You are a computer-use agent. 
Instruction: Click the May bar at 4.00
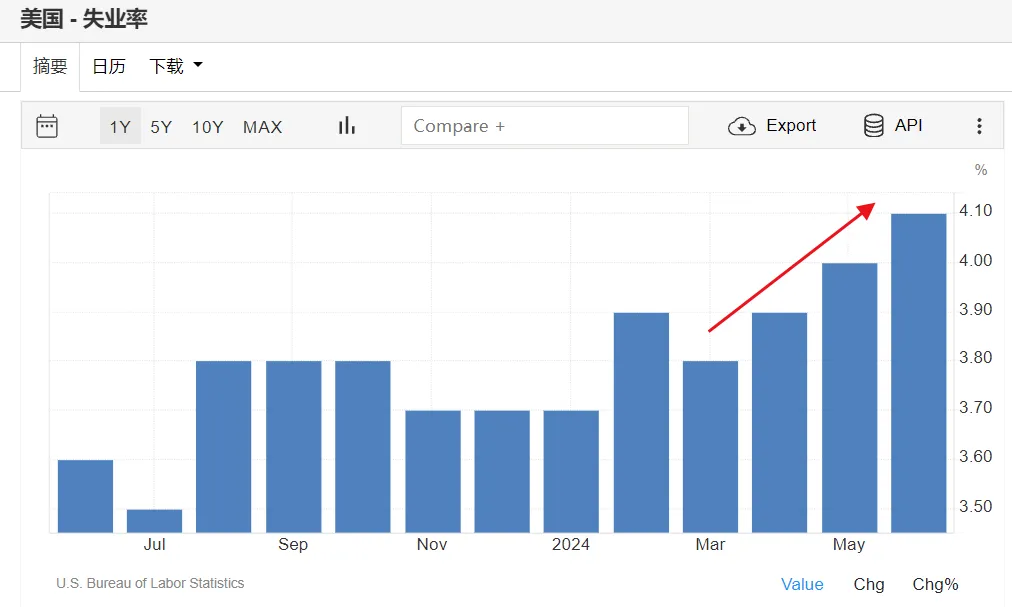click(x=849, y=397)
